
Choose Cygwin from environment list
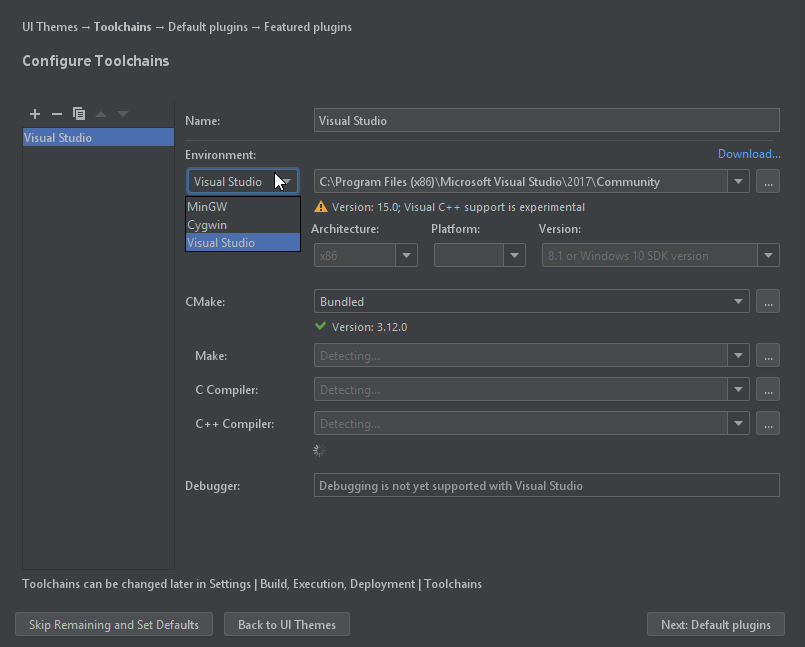(x=243, y=225)
